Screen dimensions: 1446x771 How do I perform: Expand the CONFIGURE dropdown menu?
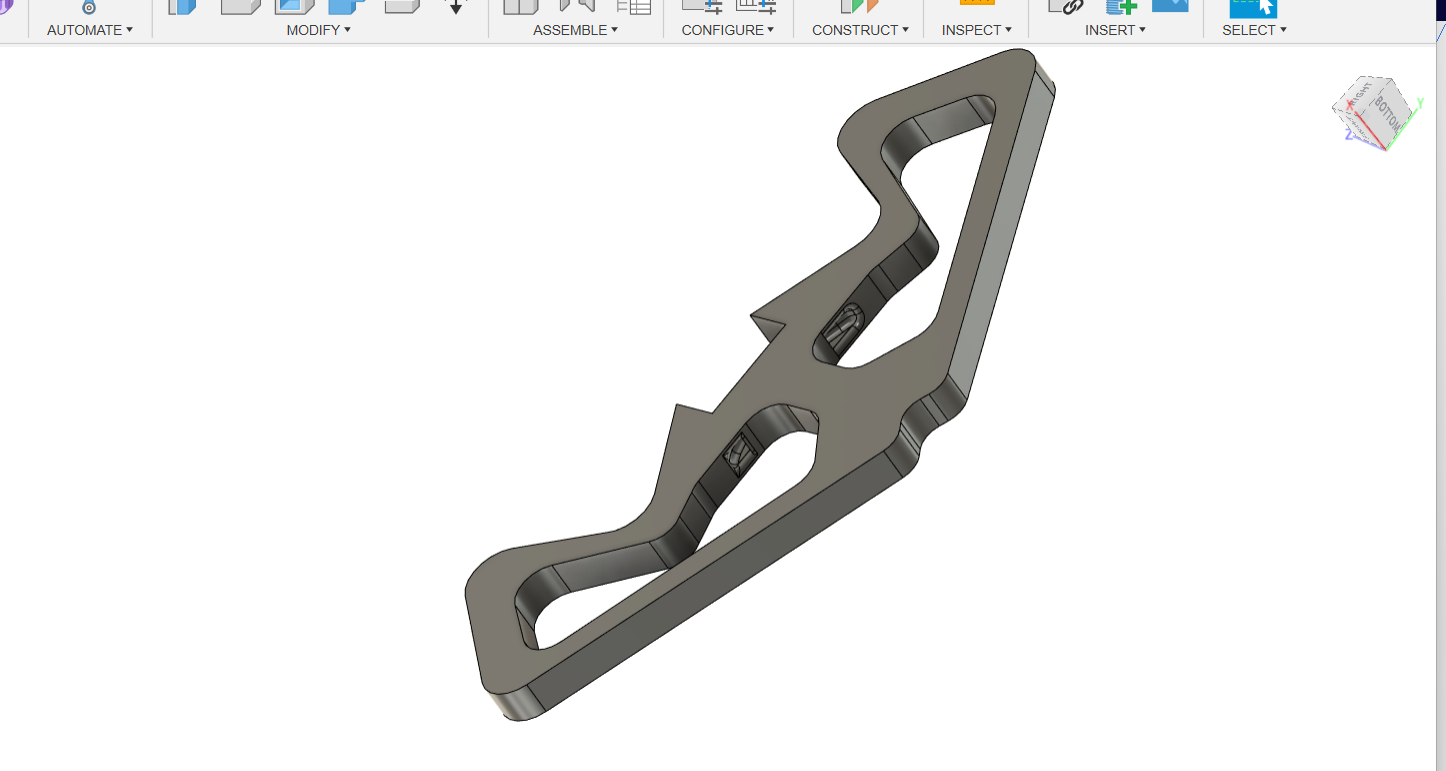(x=728, y=30)
